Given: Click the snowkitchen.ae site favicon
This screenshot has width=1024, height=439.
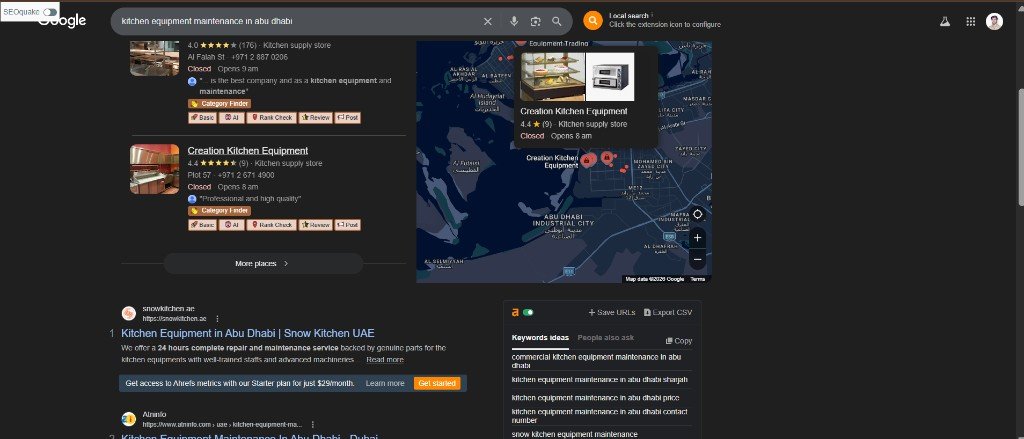Looking at the screenshot, I should pos(129,314).
